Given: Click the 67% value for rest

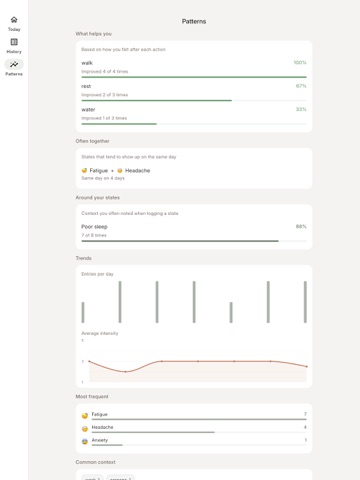Looking at the screenshot, I should click(x=301, y=86).
